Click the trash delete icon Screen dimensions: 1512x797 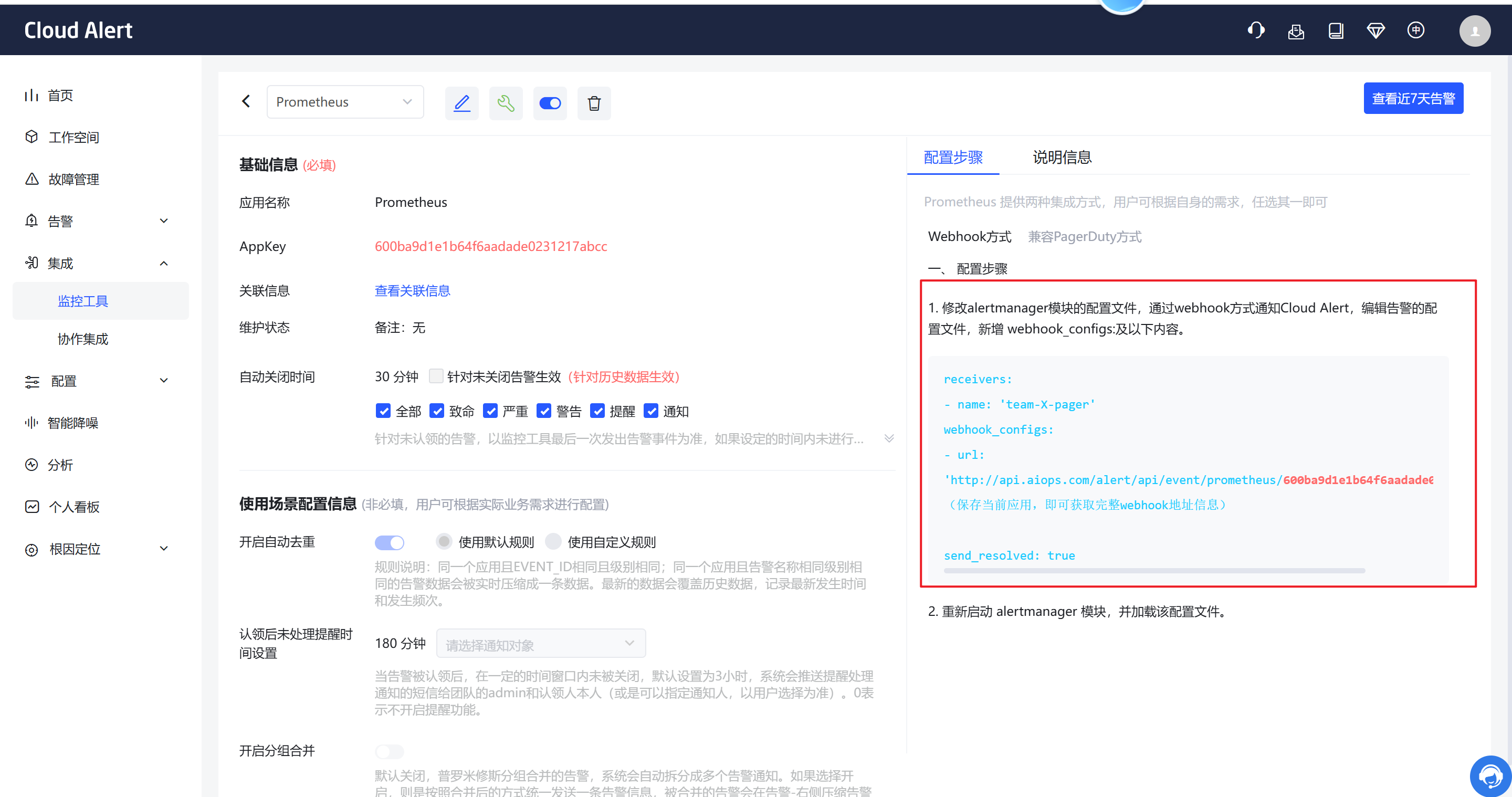[594, 103]
